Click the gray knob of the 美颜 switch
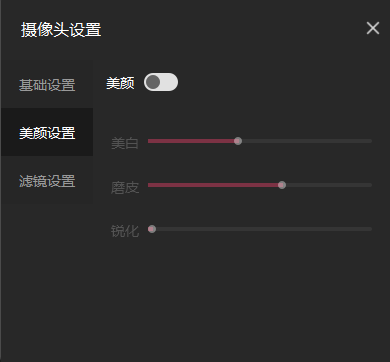The width and height of the screenshot is (390, 362). (x=153, y=82)
